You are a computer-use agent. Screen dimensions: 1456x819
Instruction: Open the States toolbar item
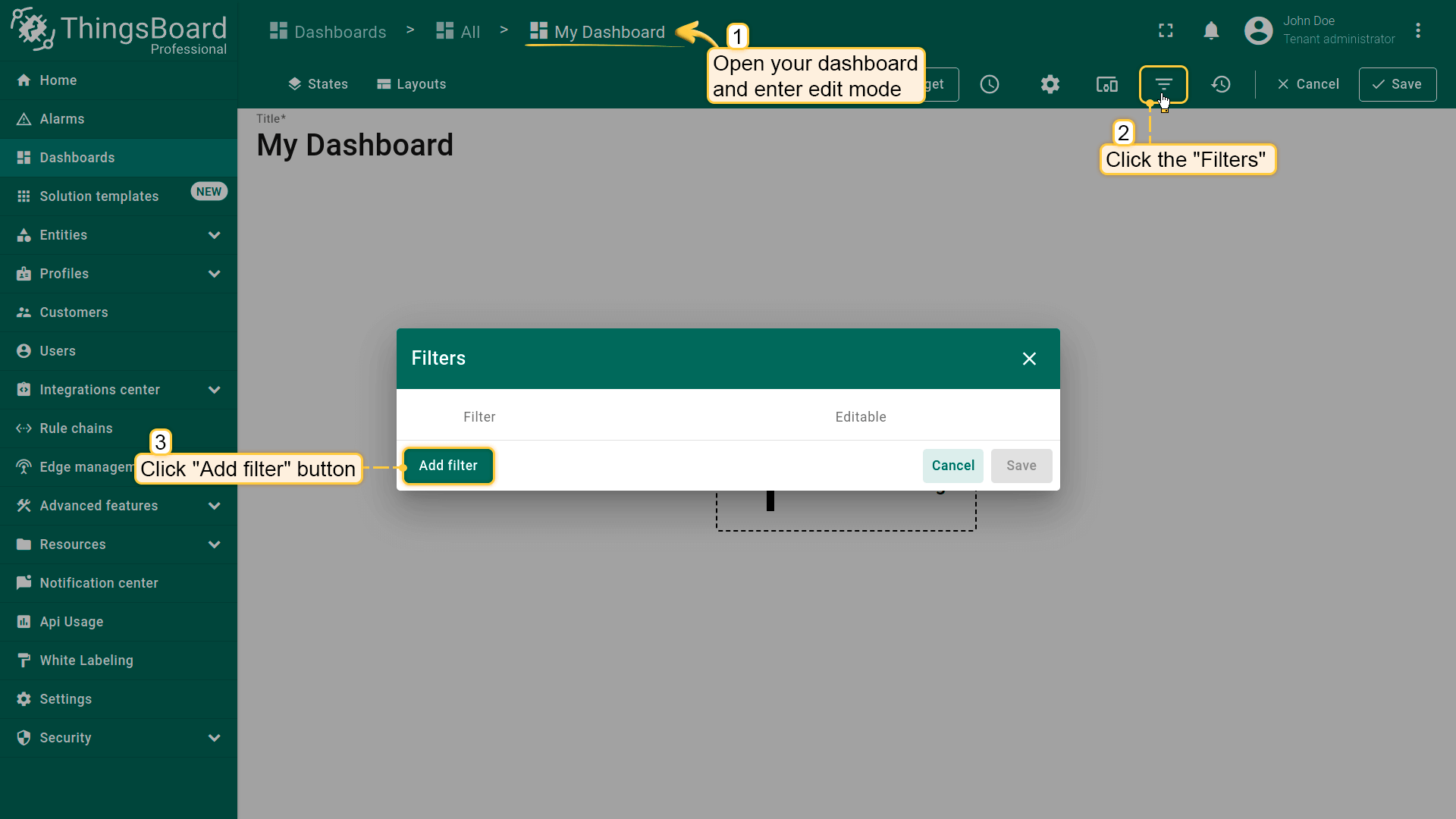tap(318, 84)
